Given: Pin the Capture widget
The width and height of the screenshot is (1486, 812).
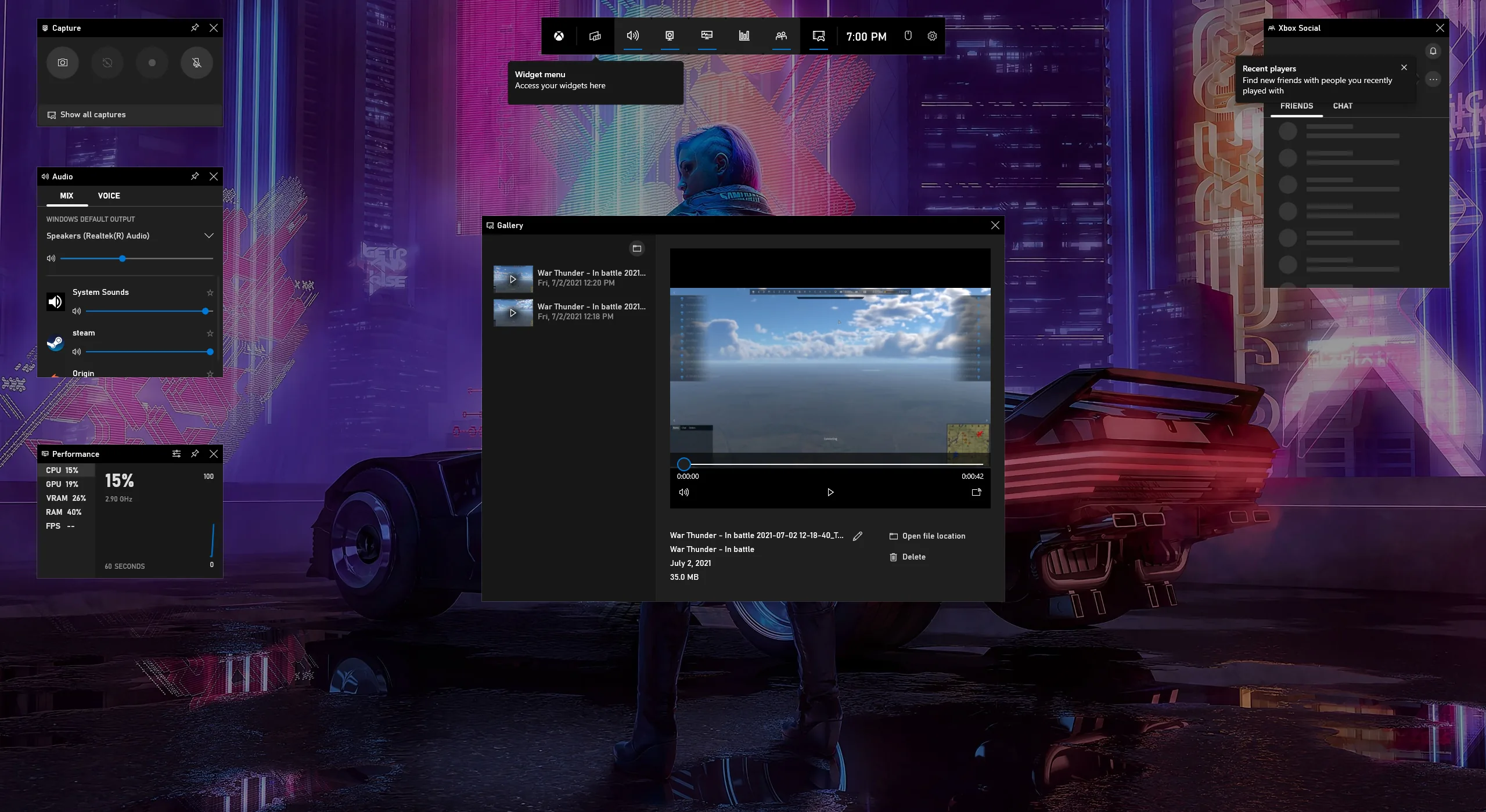Looking at the screenshot, I should click(195, 28).
